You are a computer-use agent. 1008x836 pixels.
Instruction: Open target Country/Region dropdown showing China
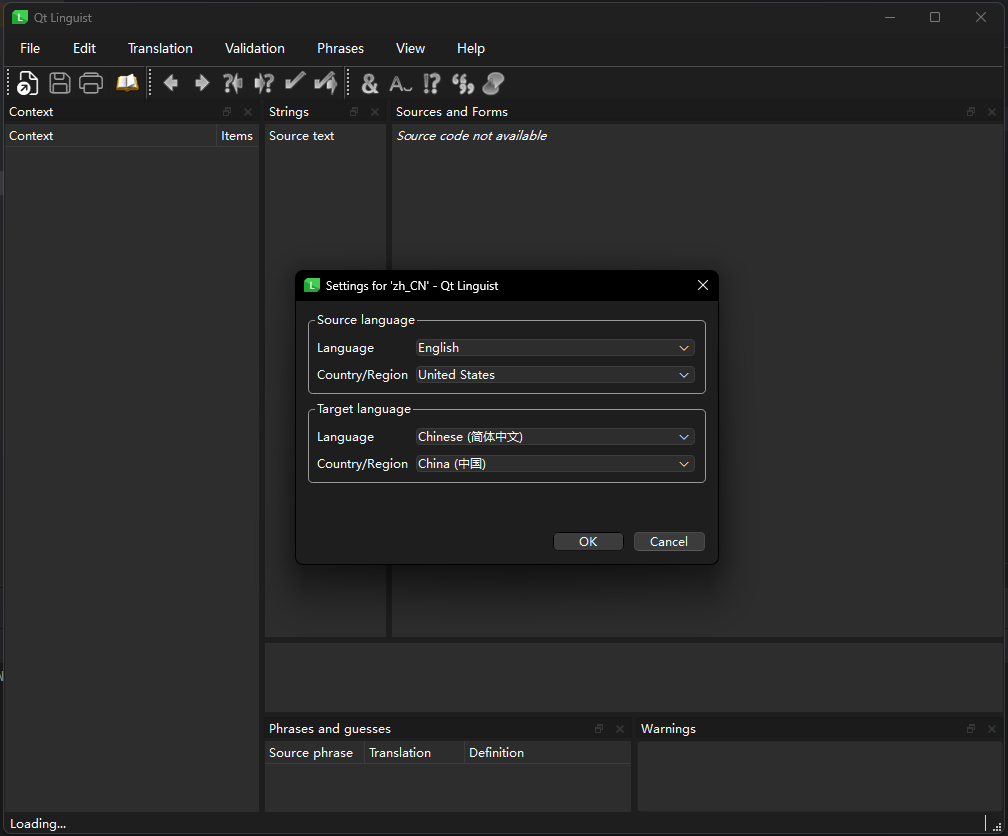coord(555,464)
